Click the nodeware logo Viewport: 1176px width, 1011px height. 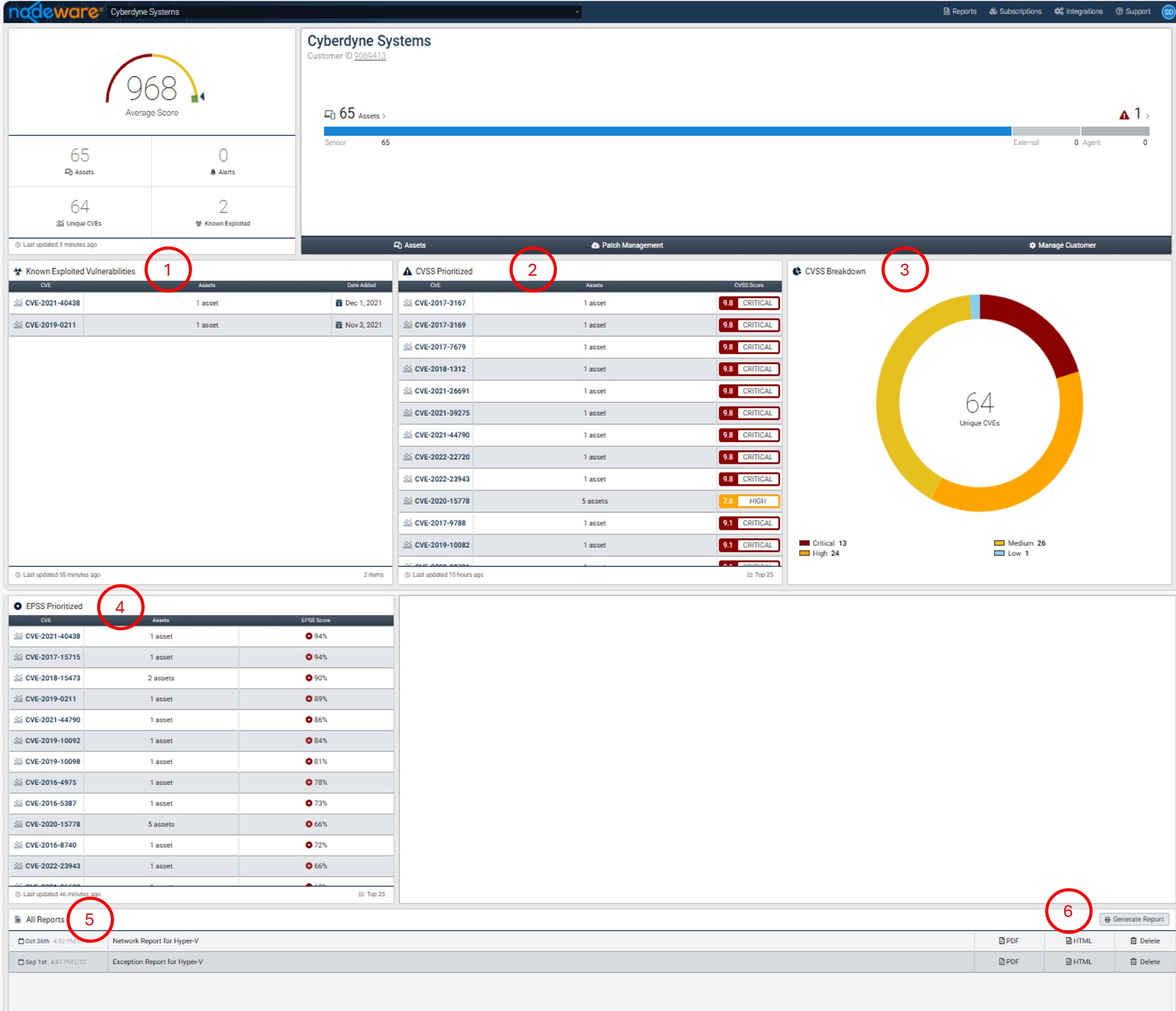[55, 12]
